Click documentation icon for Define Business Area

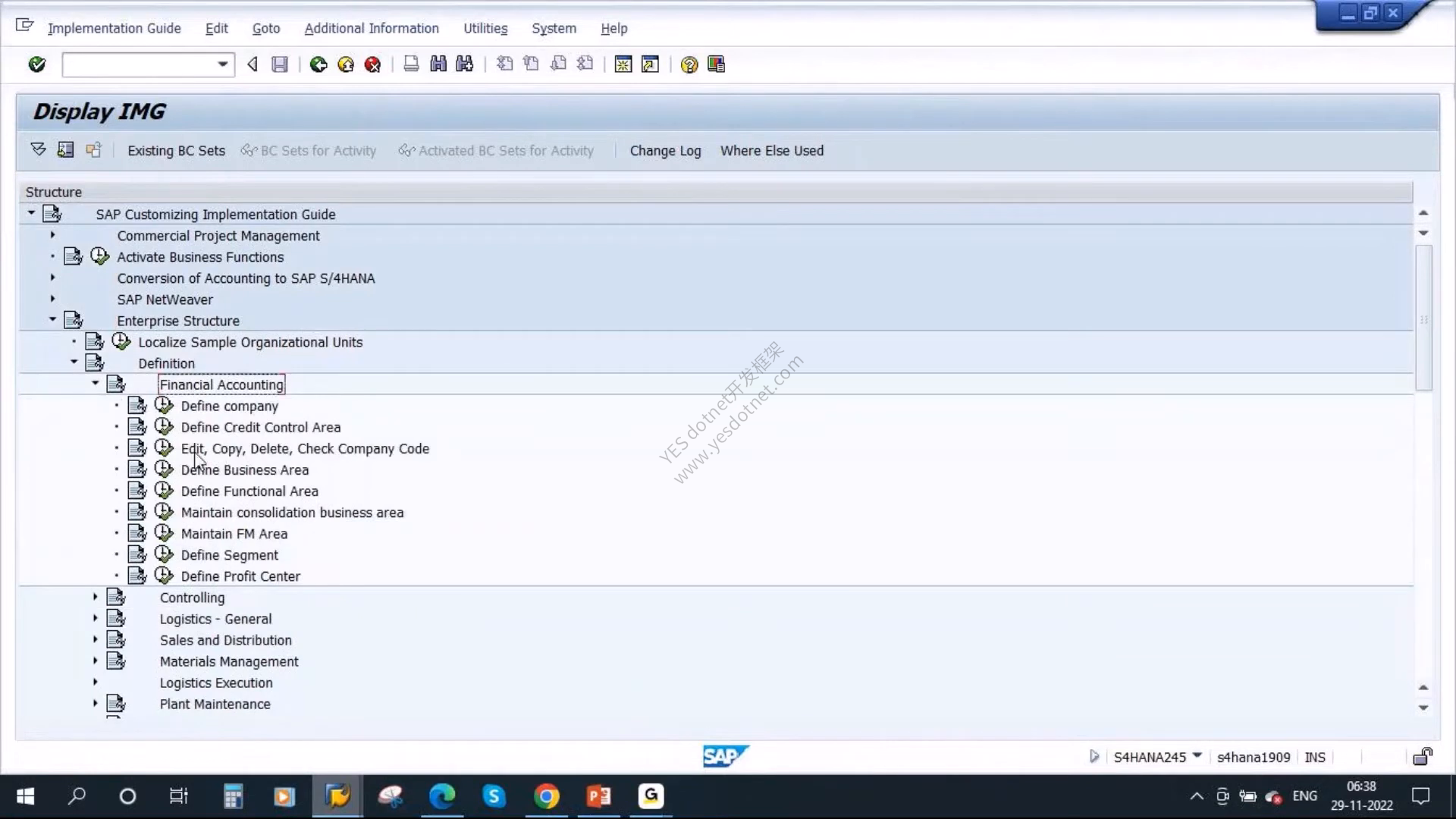tap(137, 469)
